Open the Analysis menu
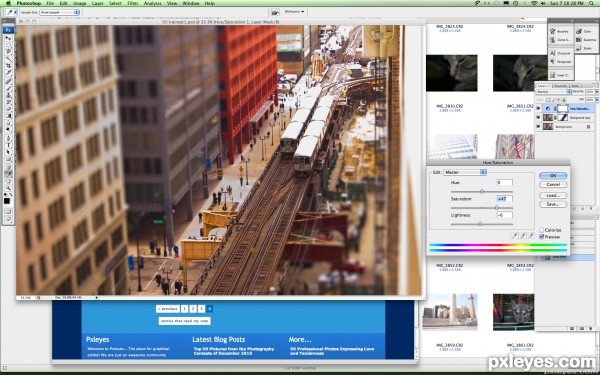The height and width of the screenshot is (375, 600). [152, 3]
